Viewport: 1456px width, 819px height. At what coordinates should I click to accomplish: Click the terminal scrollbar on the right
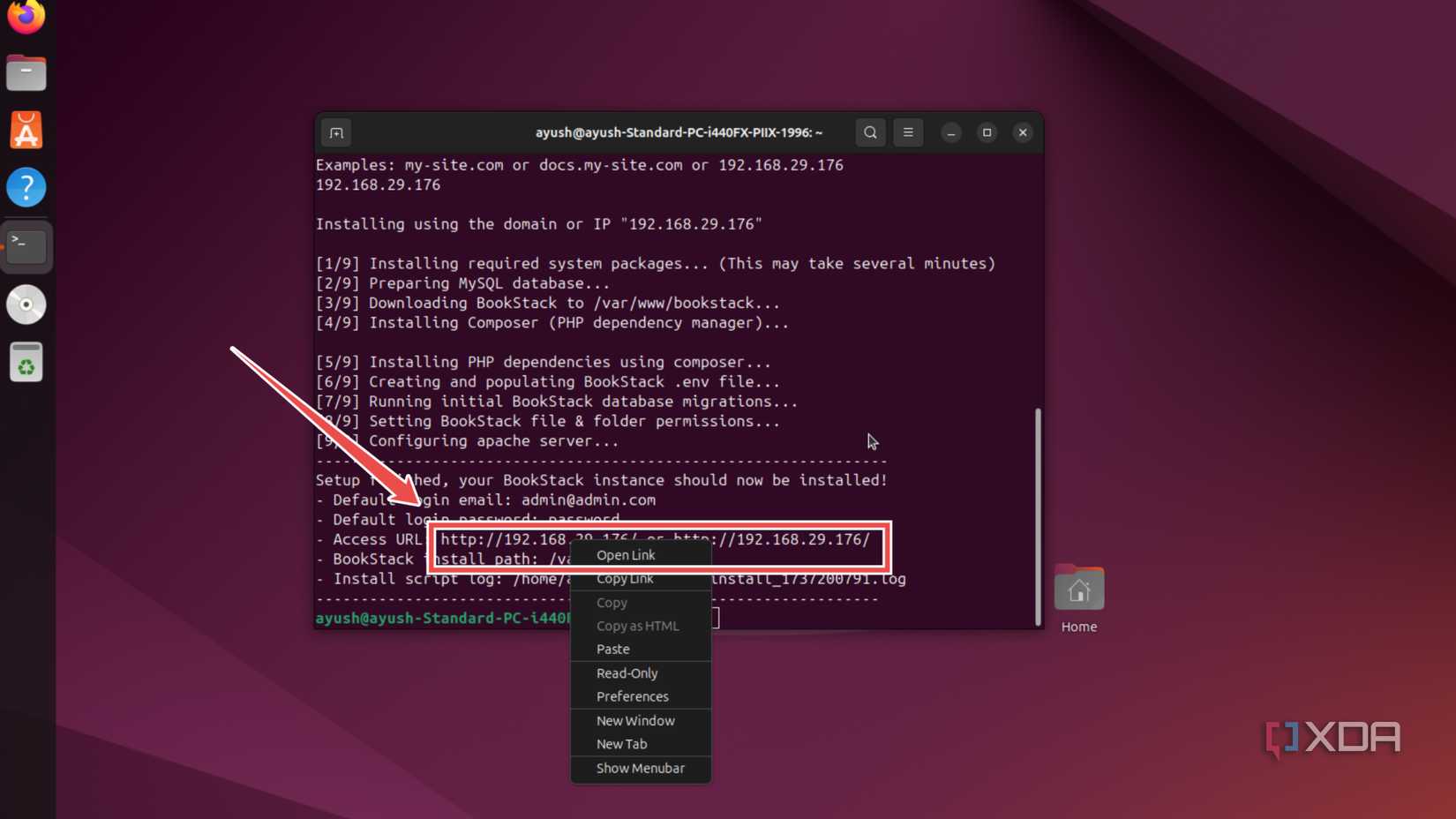(1038, 518)
